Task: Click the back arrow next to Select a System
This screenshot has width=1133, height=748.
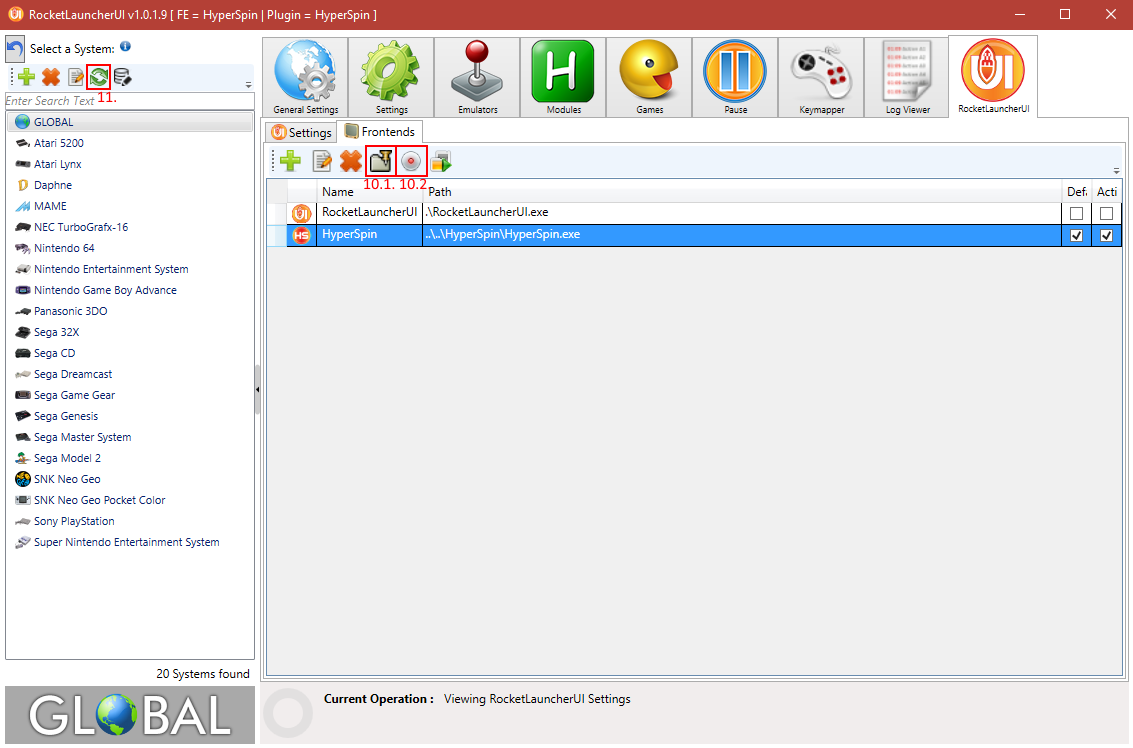Action: (14, 49)
